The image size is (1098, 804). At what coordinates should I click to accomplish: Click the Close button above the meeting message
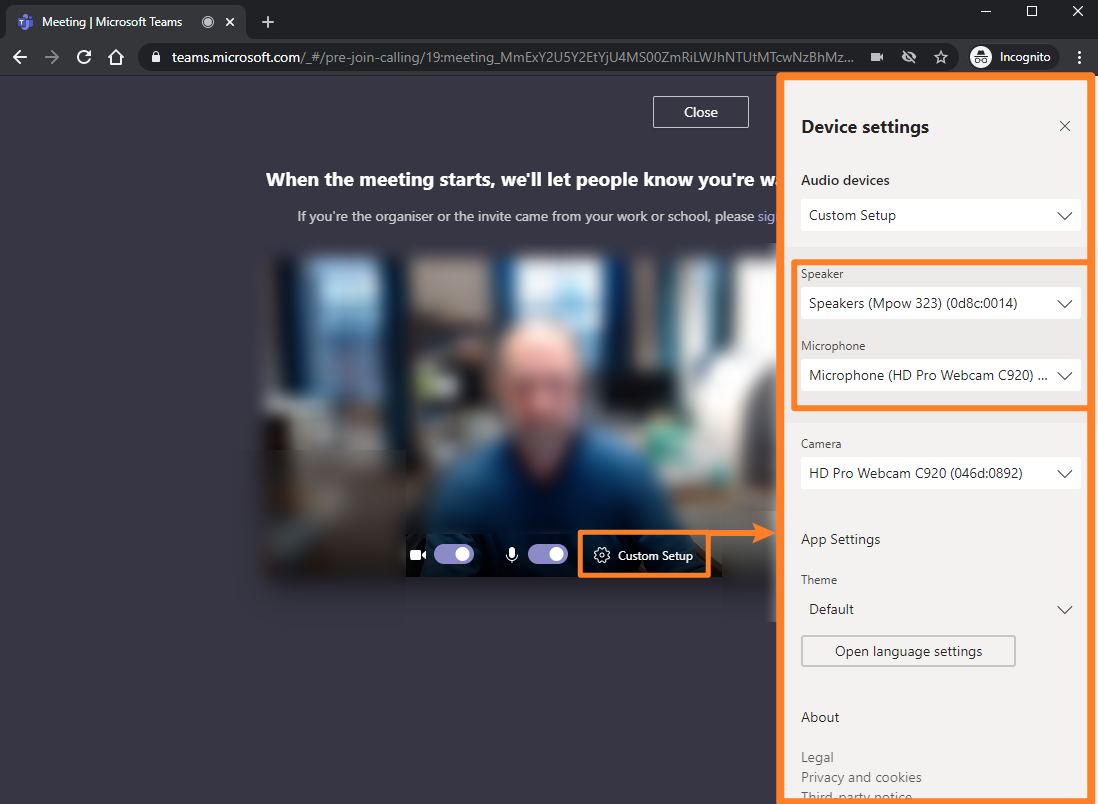point(700,112)
